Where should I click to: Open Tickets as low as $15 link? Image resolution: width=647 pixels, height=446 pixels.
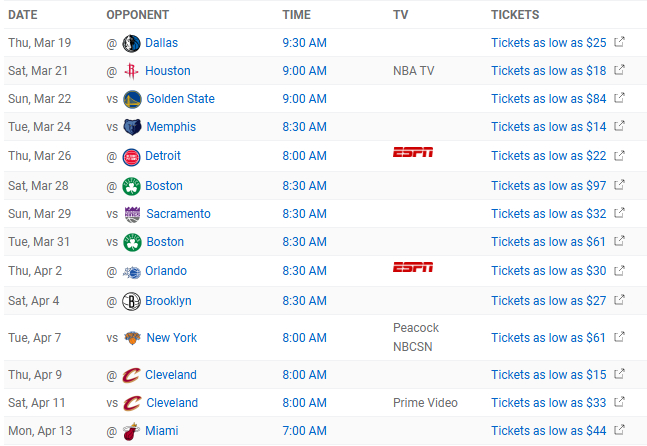[548, 375]
